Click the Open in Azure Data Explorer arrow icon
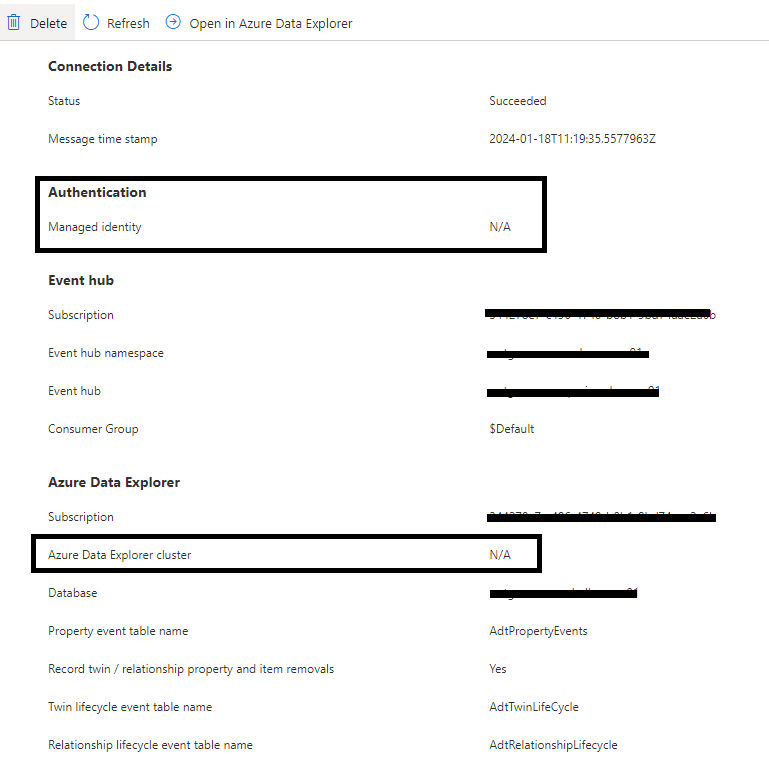769x766 pixels. (x=173, y=22)
